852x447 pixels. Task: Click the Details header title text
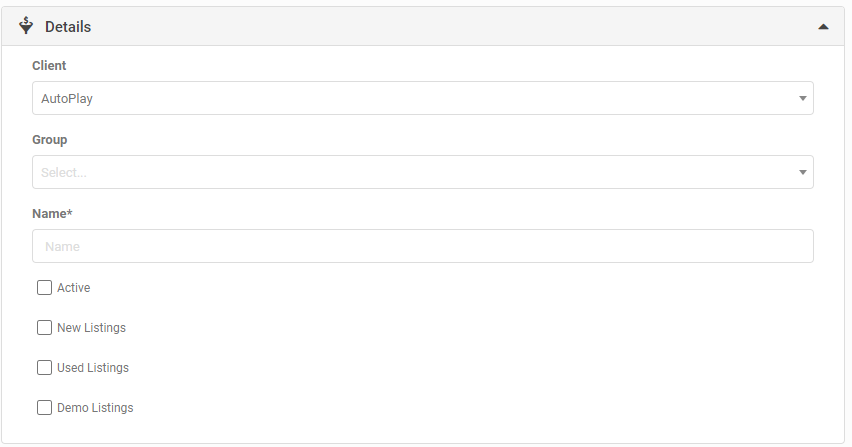pos(68,27)
